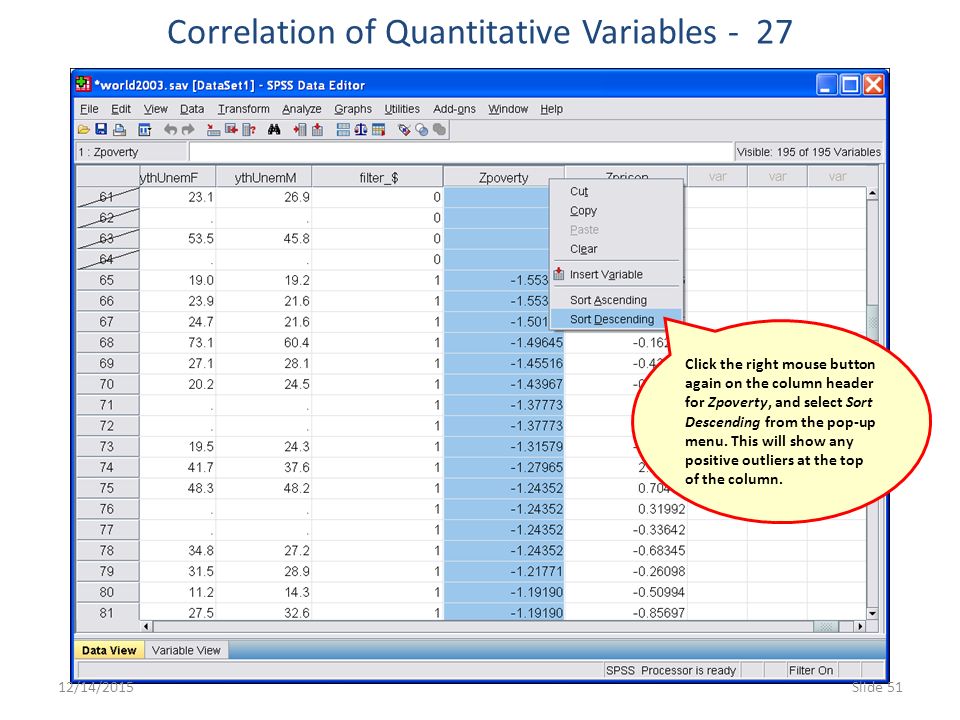The width and height of the screenshot is (960, 720).
Task: Click the horizontal scrollbar left arrow
Action: click(146, 626)
